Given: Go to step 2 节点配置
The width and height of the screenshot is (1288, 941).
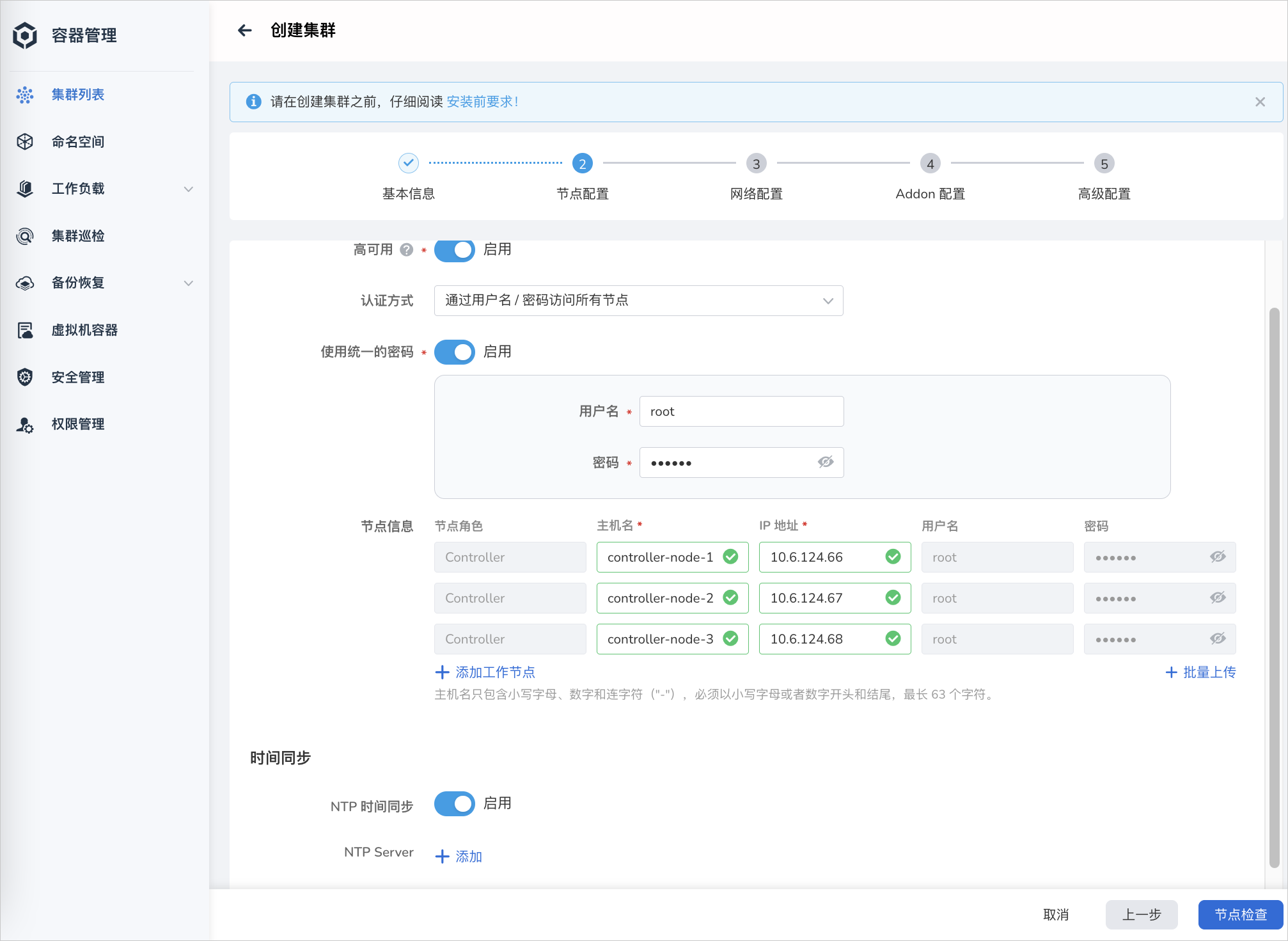Looking at the screenshot, I should pyautogui.click(x=583, y=163).
